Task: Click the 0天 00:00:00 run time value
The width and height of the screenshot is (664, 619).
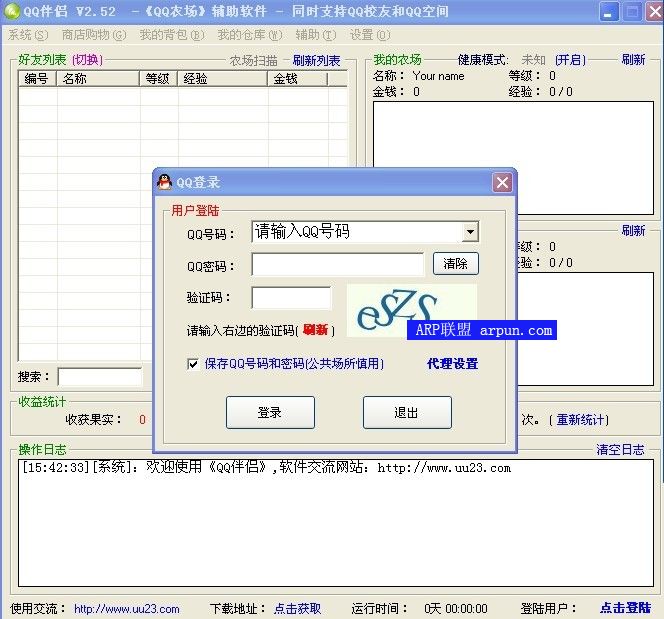Action: coord(456,609)
